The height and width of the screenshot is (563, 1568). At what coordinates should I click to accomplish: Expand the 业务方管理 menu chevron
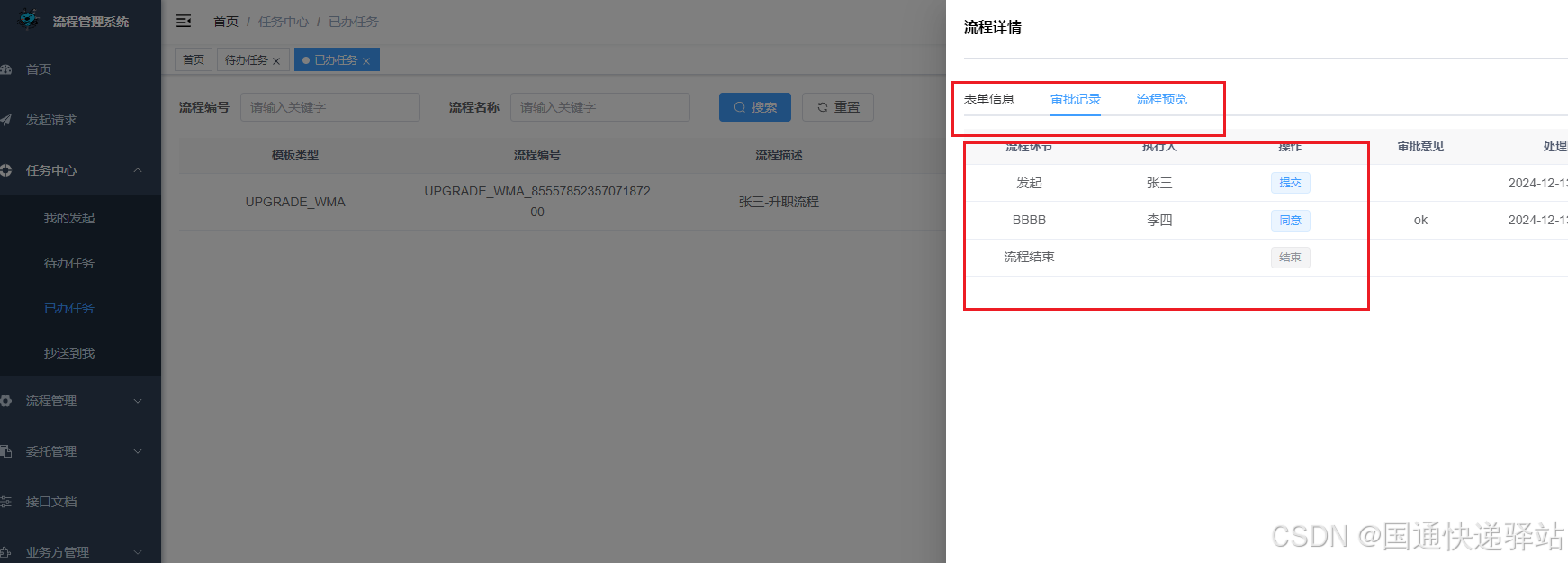tap(138, 552)
